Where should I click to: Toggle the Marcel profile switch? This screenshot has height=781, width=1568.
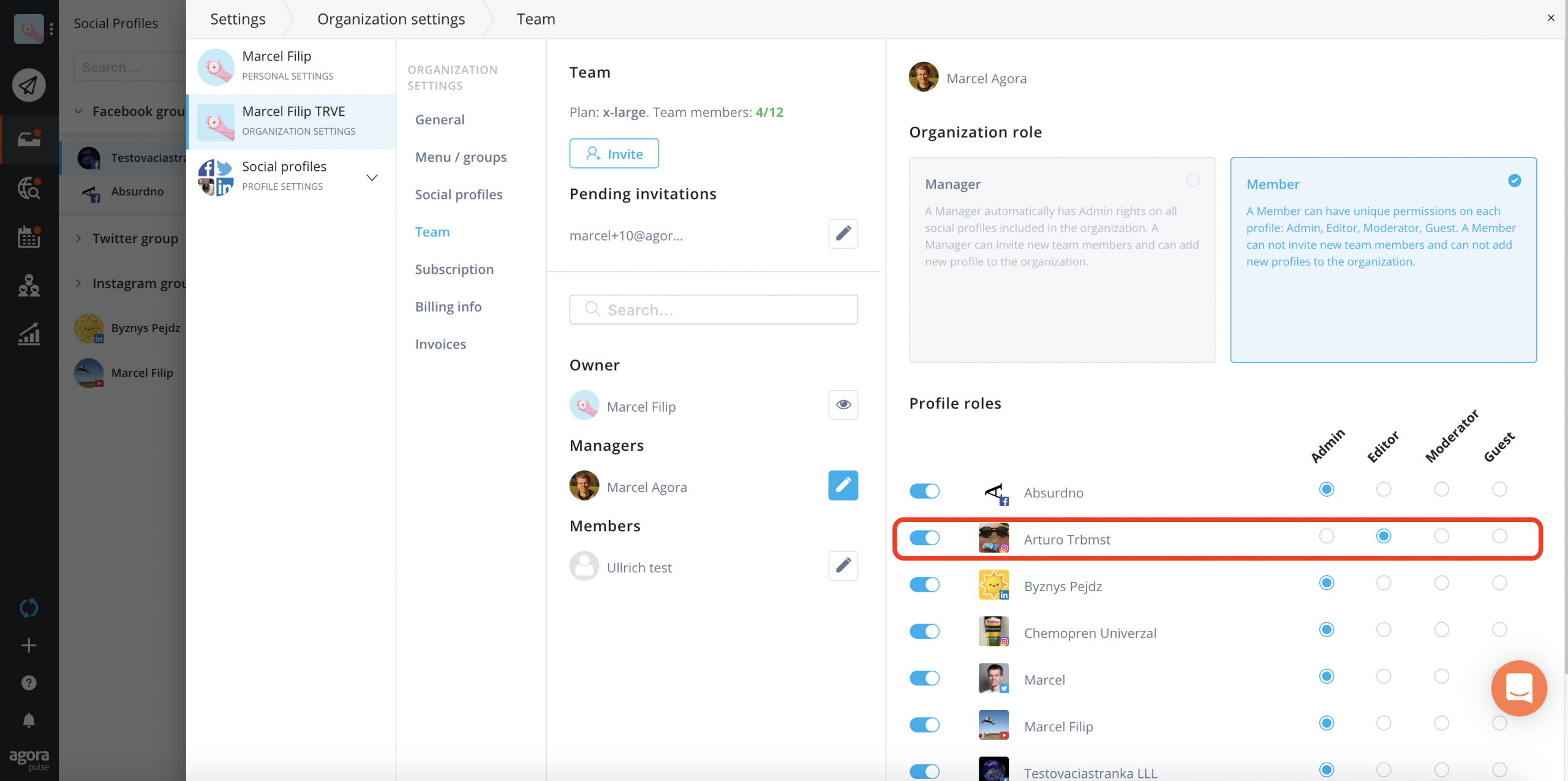coord(924,678)
